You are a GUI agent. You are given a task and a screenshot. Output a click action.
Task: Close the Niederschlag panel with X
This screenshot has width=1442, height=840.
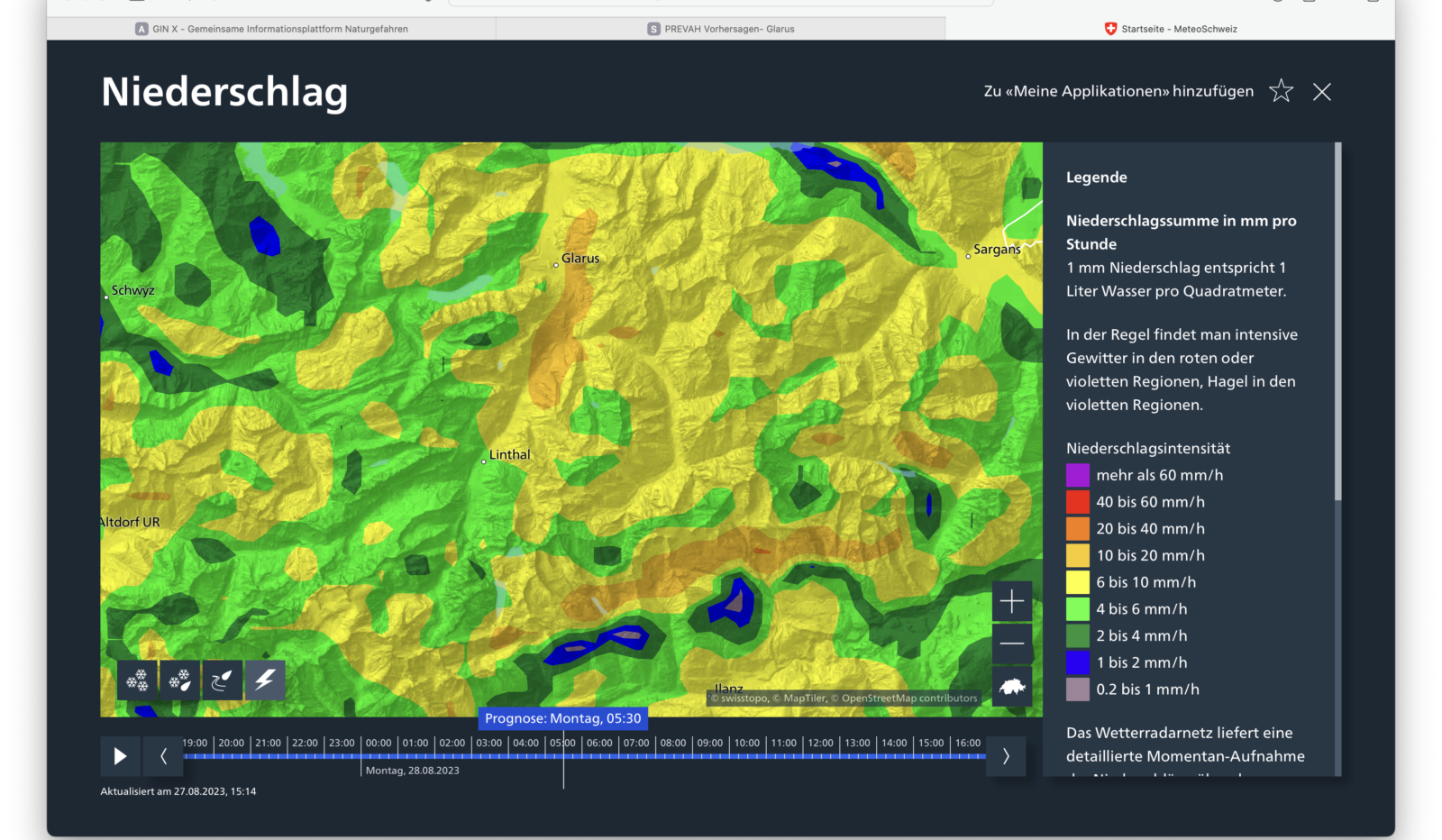(1321, 91)
